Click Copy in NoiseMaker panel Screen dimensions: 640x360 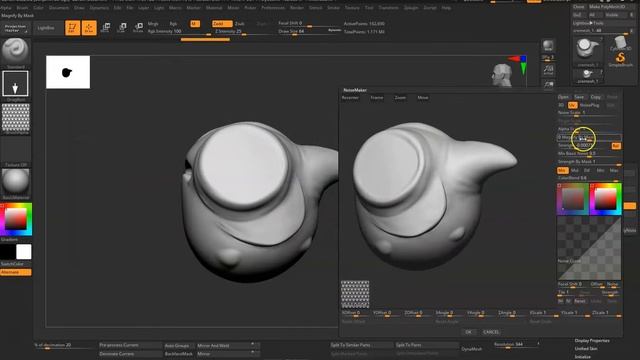596,97
